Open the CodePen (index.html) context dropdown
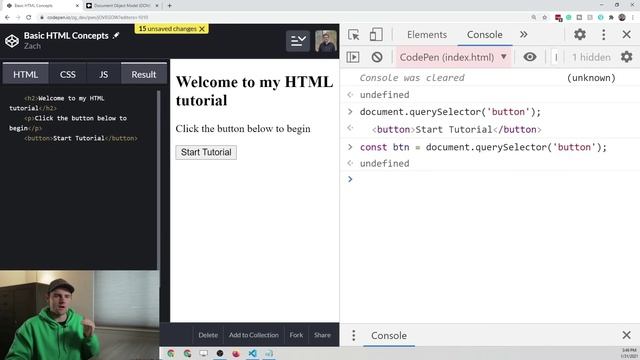The image size is (640, 360). [453, 57]
